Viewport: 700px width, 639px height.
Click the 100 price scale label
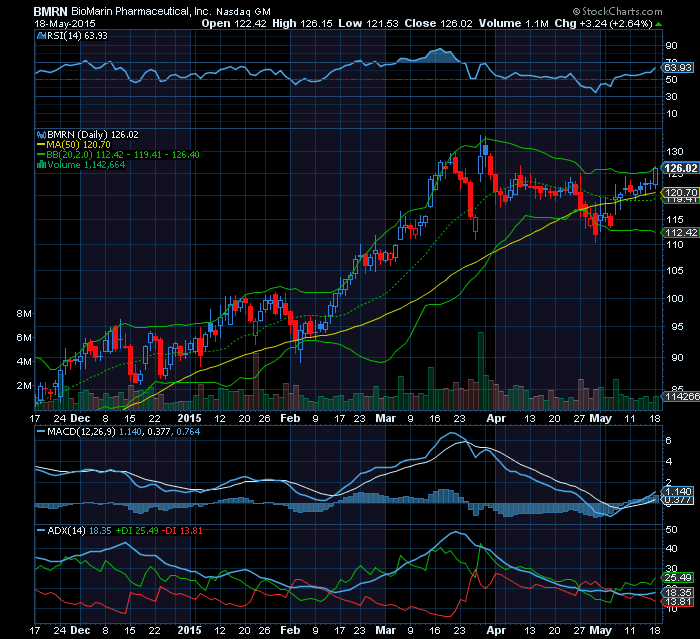(675, 298)
